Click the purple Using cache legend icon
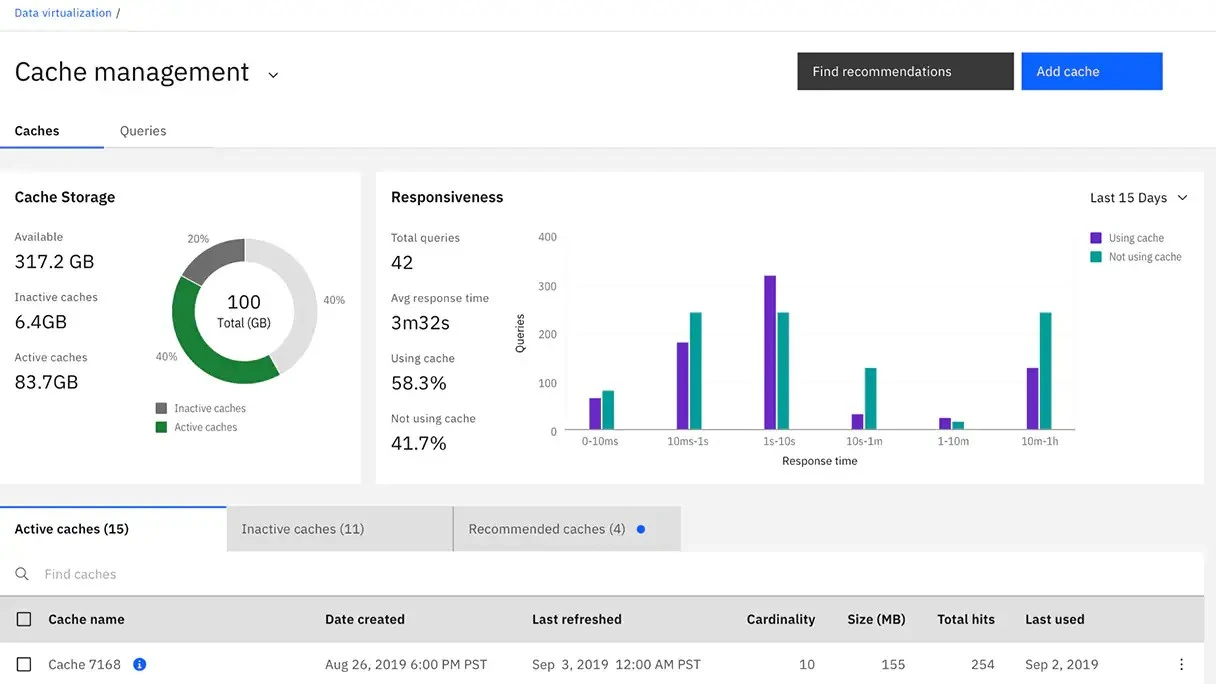Screen dimensions: 1216x684 coord(1096,238)
